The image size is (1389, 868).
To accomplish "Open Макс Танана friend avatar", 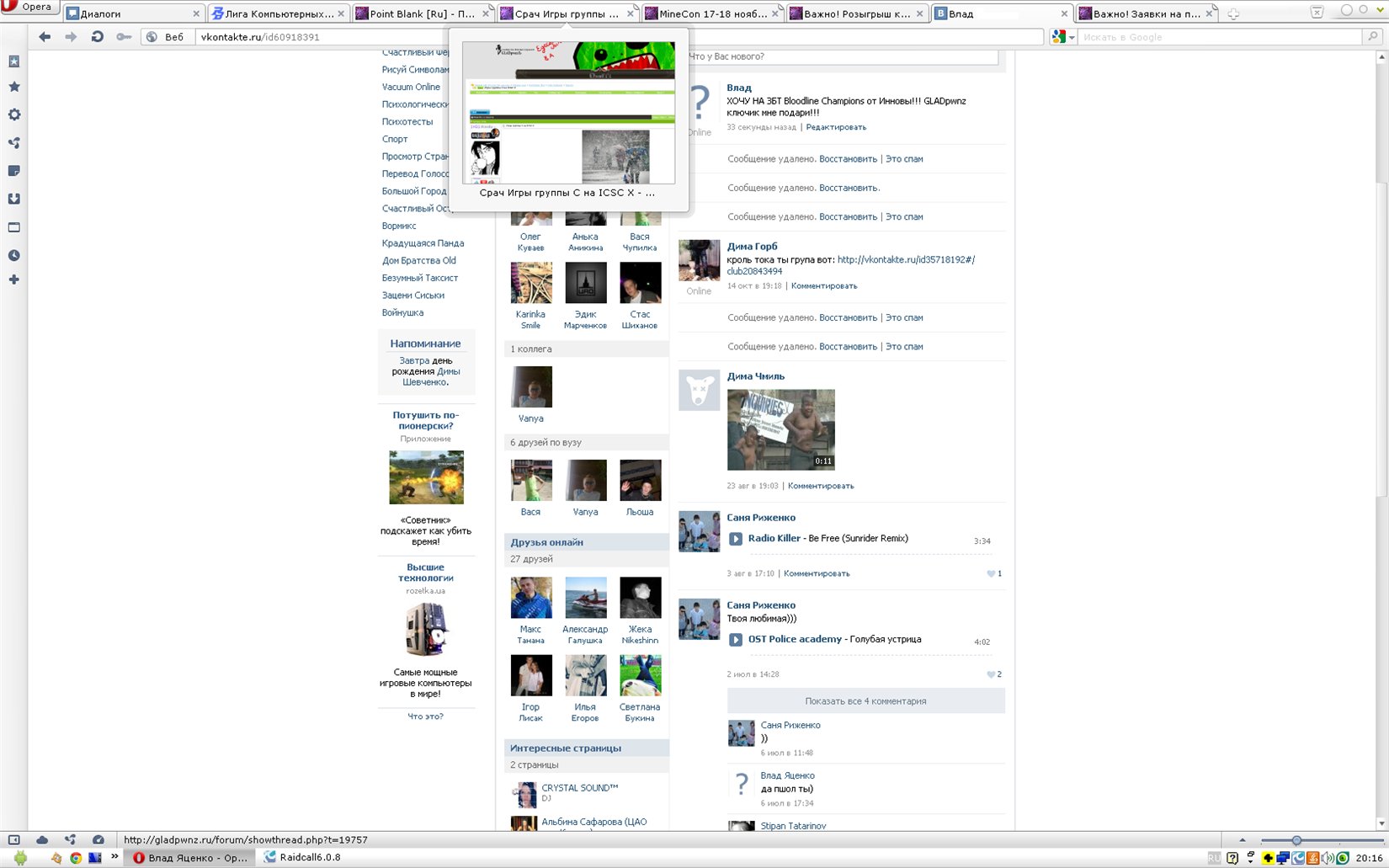I will click(x=531, y=598).
